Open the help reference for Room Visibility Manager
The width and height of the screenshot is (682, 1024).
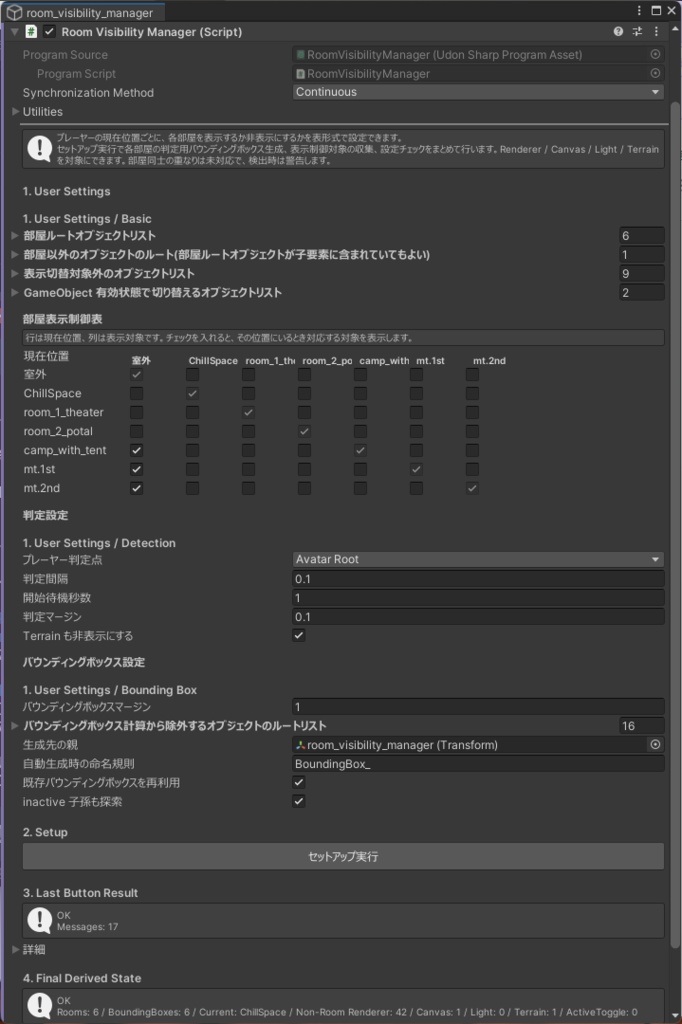coord(620,31)
